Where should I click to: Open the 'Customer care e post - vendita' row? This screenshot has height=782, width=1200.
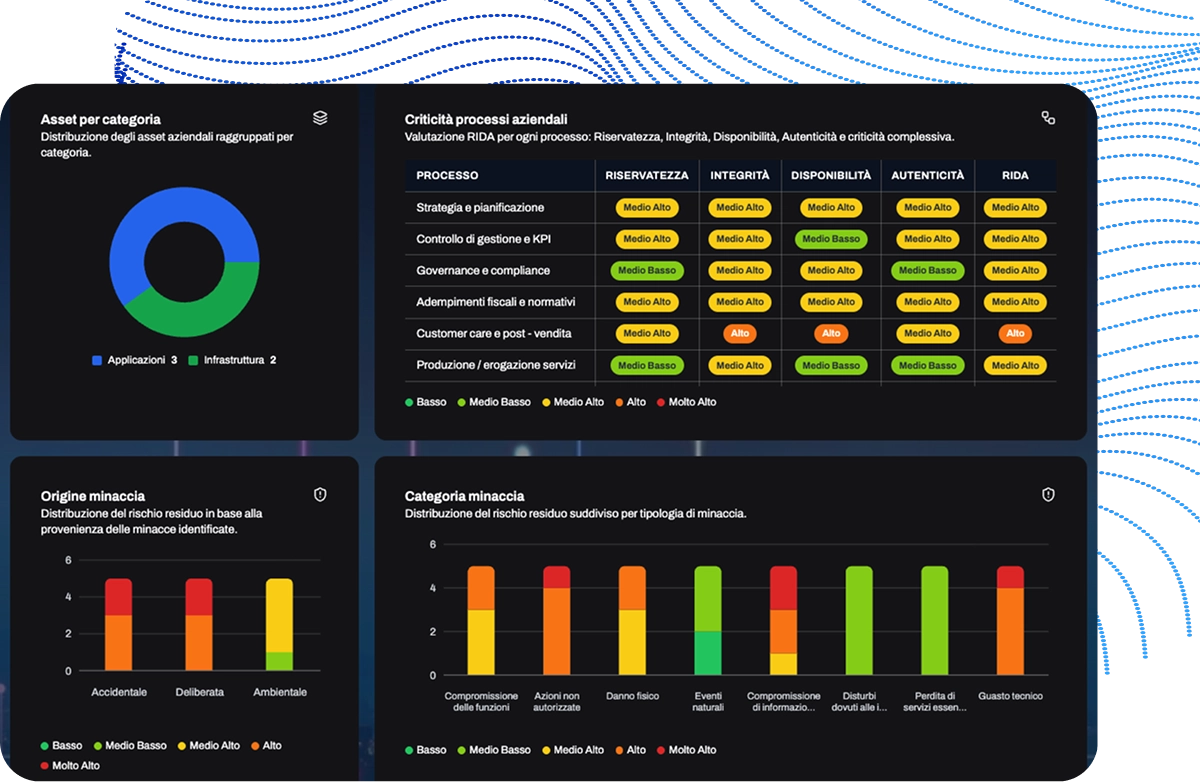click(730, 333)
